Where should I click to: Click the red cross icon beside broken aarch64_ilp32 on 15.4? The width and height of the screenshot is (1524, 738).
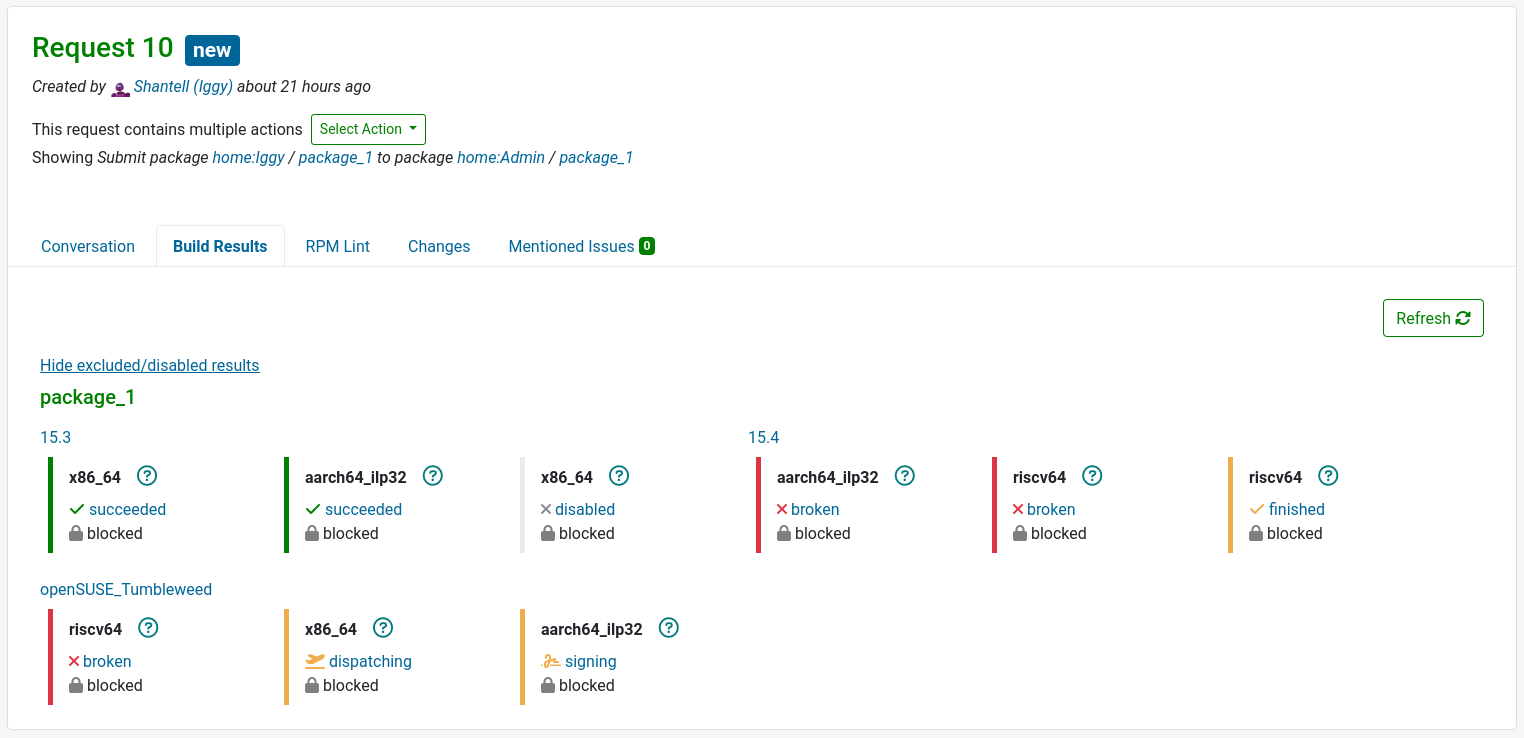pyautogui.click(x=782, y=509)
